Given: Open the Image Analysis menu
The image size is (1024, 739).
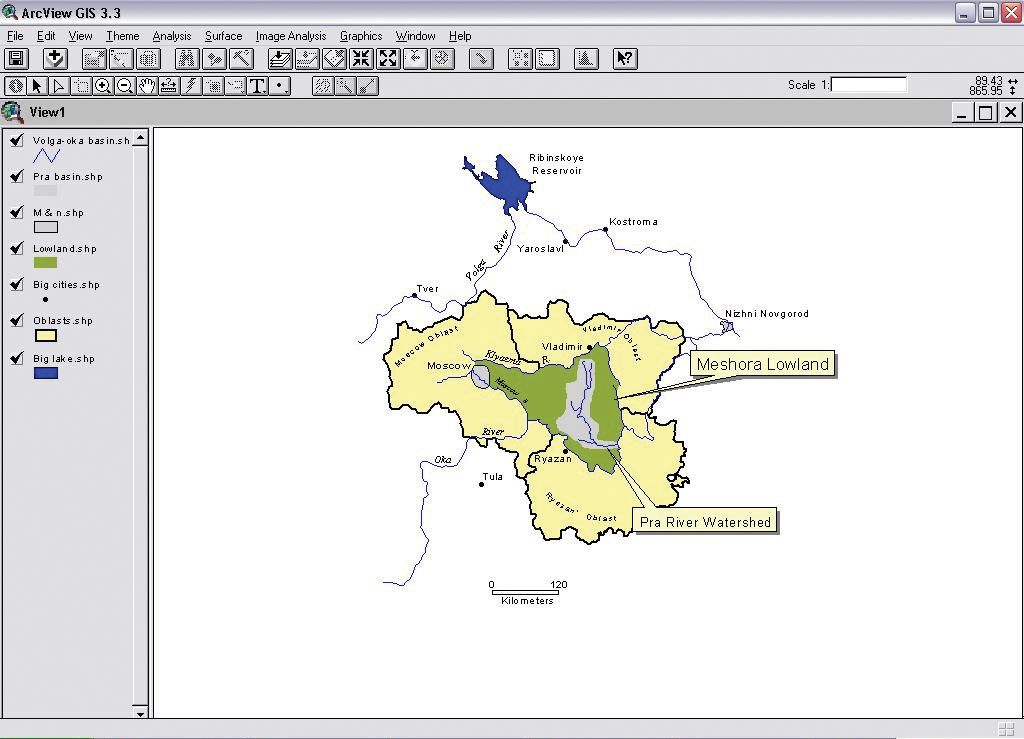Looking at the screenshot, I should (291, 36).
